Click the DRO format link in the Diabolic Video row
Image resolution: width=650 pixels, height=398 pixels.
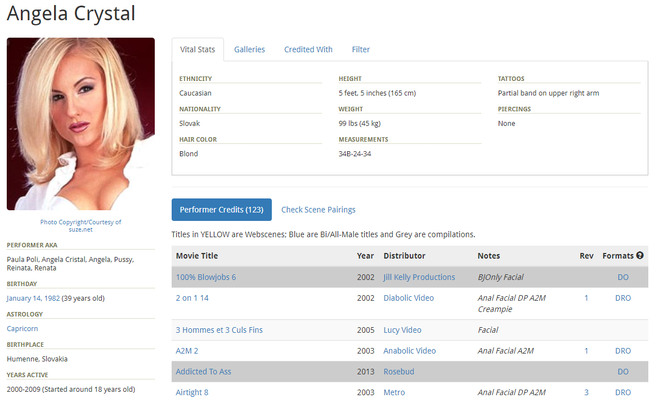(x=623, y=298)
